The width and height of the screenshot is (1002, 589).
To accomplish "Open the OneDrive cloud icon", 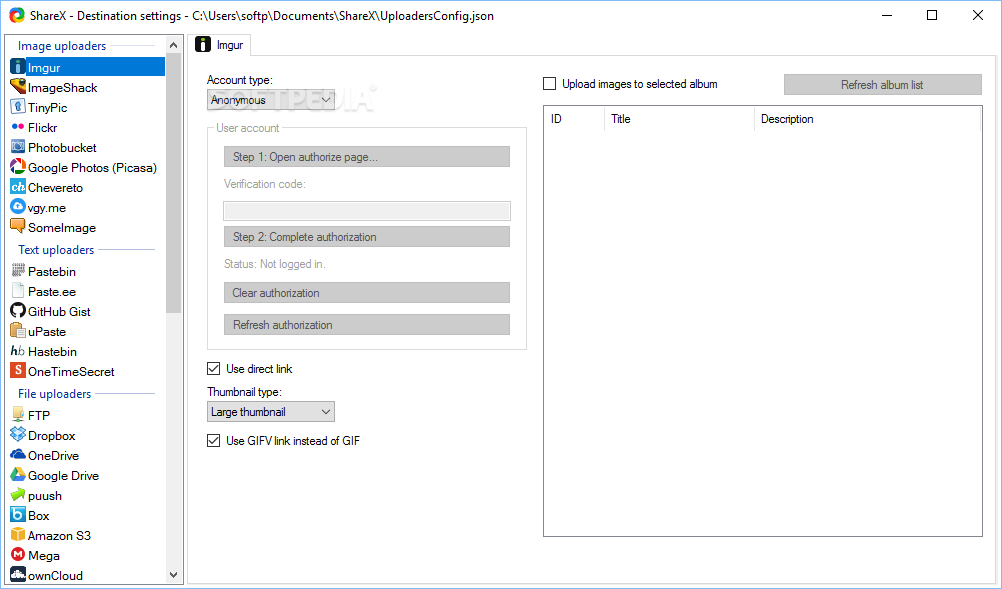I will 18,455.
